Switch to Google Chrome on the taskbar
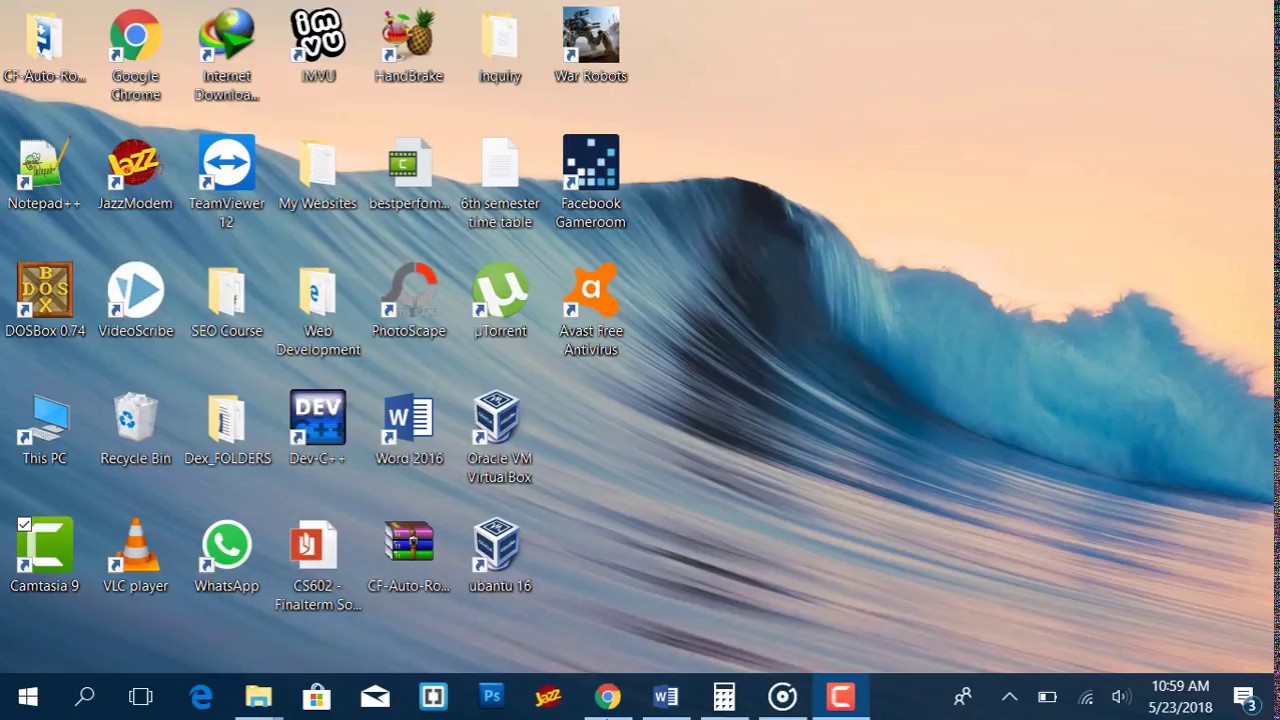Screen dimensions: 1280x720 [x=607, y=697]
